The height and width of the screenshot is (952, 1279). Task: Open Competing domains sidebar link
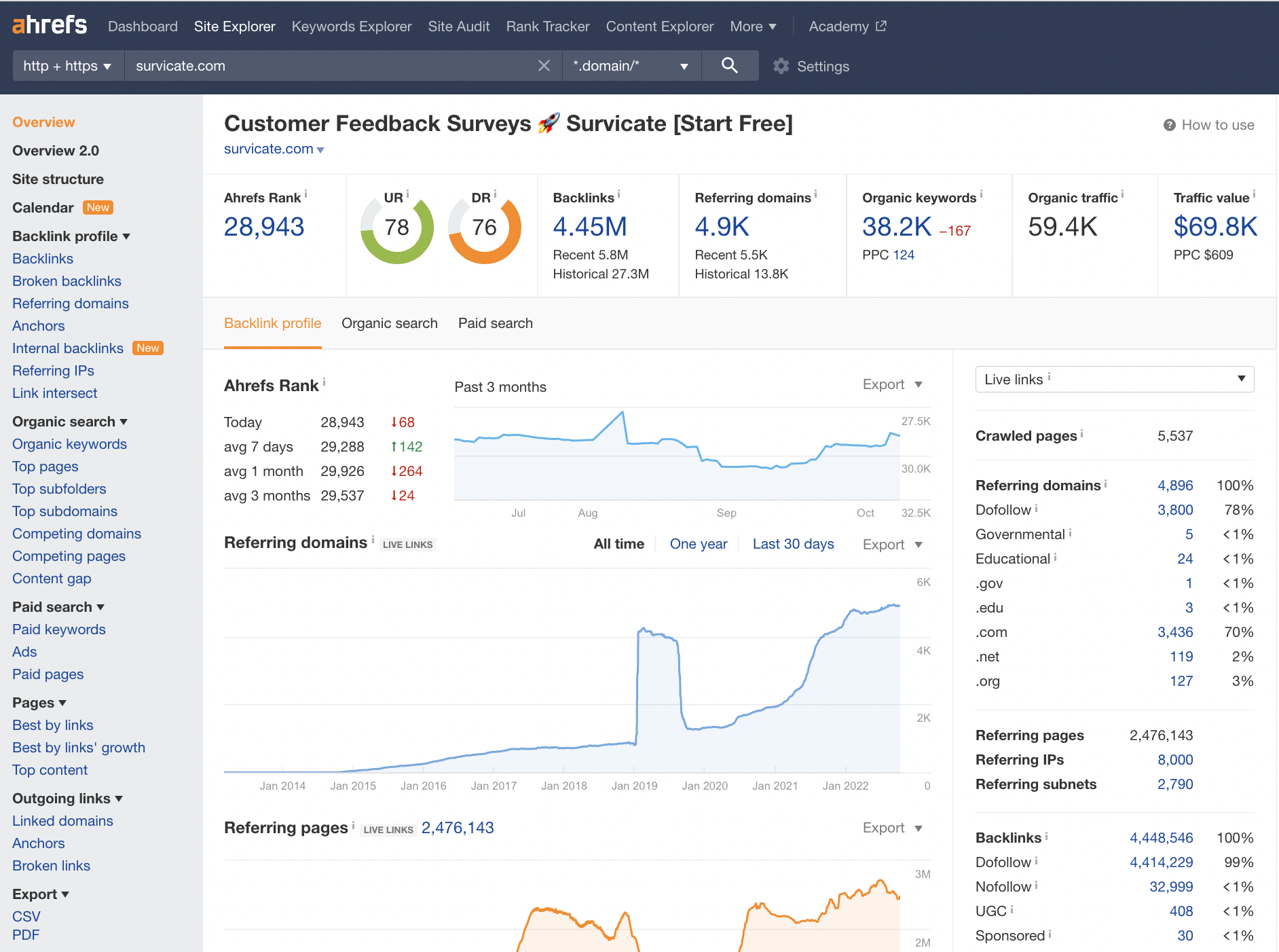point(77,534)
